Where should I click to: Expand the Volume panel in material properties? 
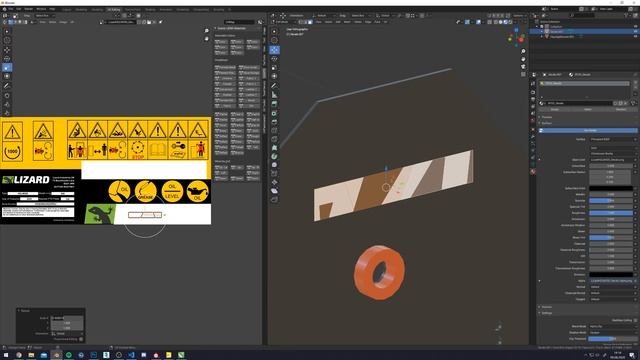[x=547, y=307]
